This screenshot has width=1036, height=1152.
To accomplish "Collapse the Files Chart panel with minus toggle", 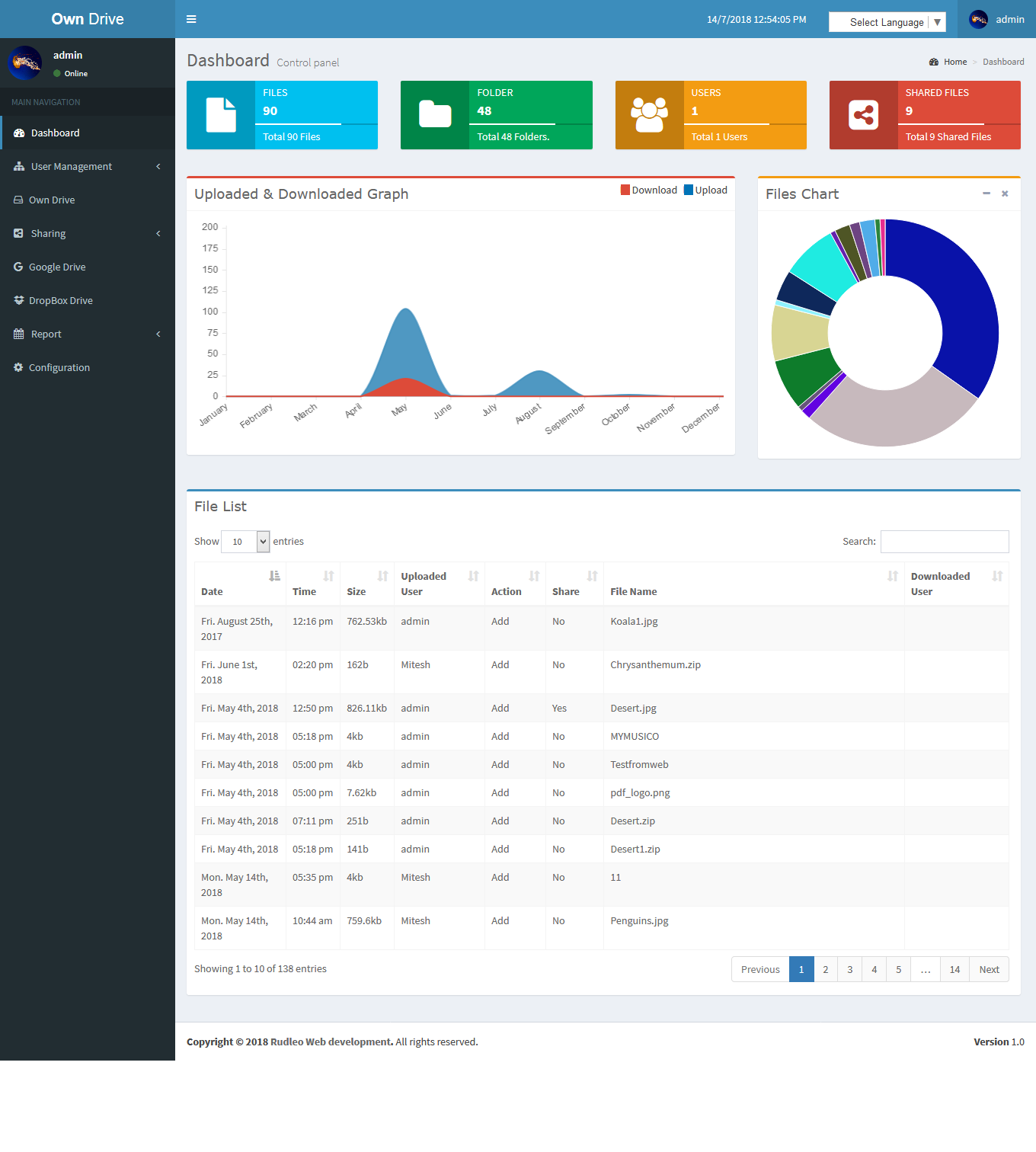I will point(986,194).
